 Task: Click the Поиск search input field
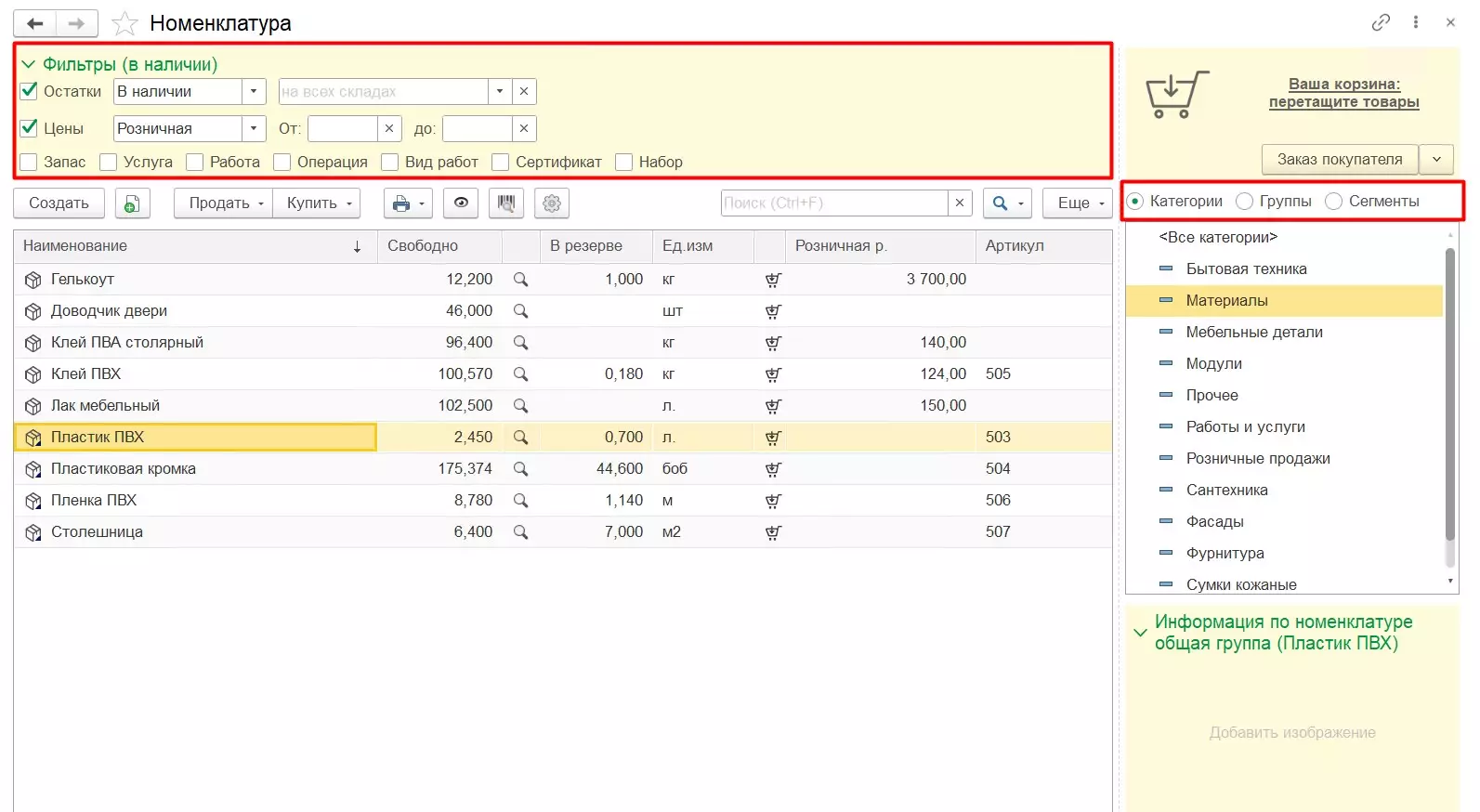click(833, 203)
